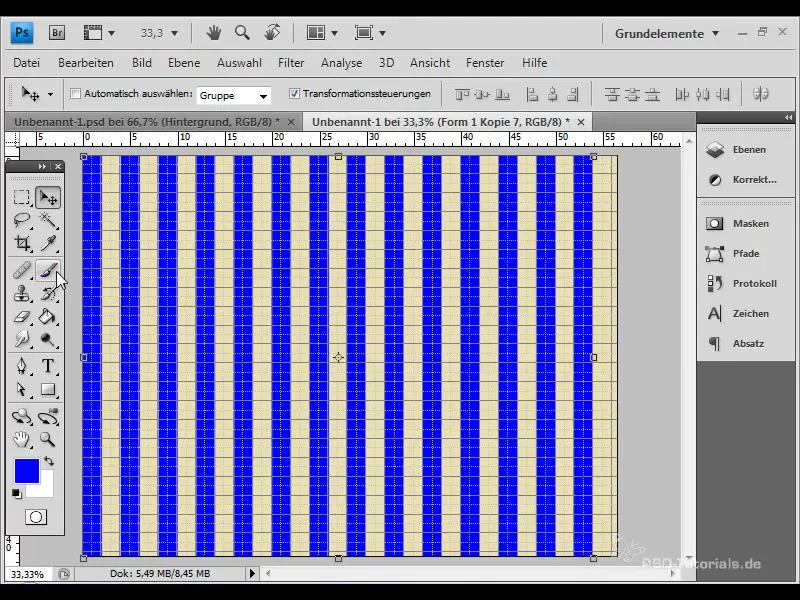
Task: Select the Dodge tool
Action: tap(48, 339)
